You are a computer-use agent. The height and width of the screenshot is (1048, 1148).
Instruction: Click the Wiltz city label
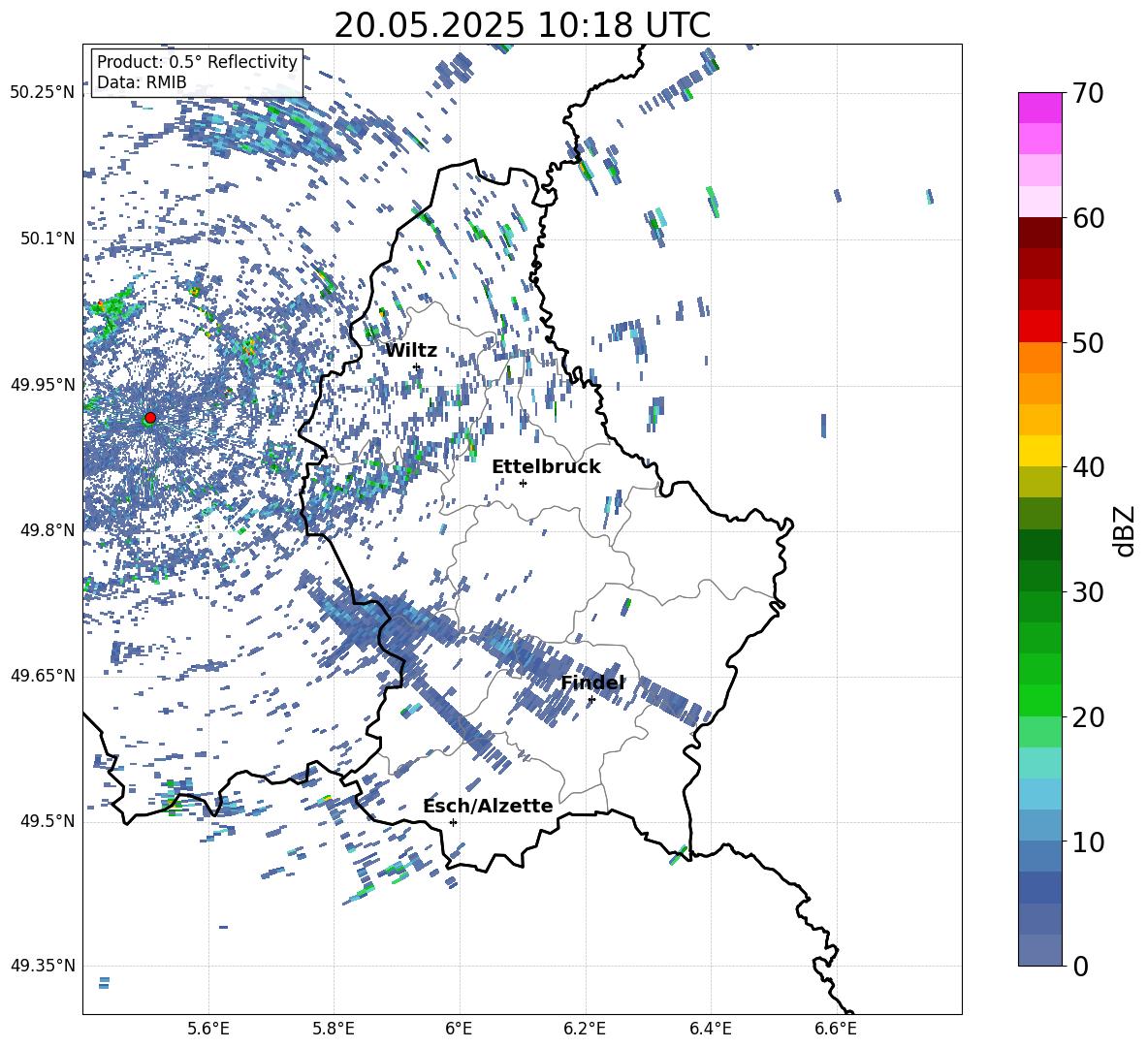(411, 351)
